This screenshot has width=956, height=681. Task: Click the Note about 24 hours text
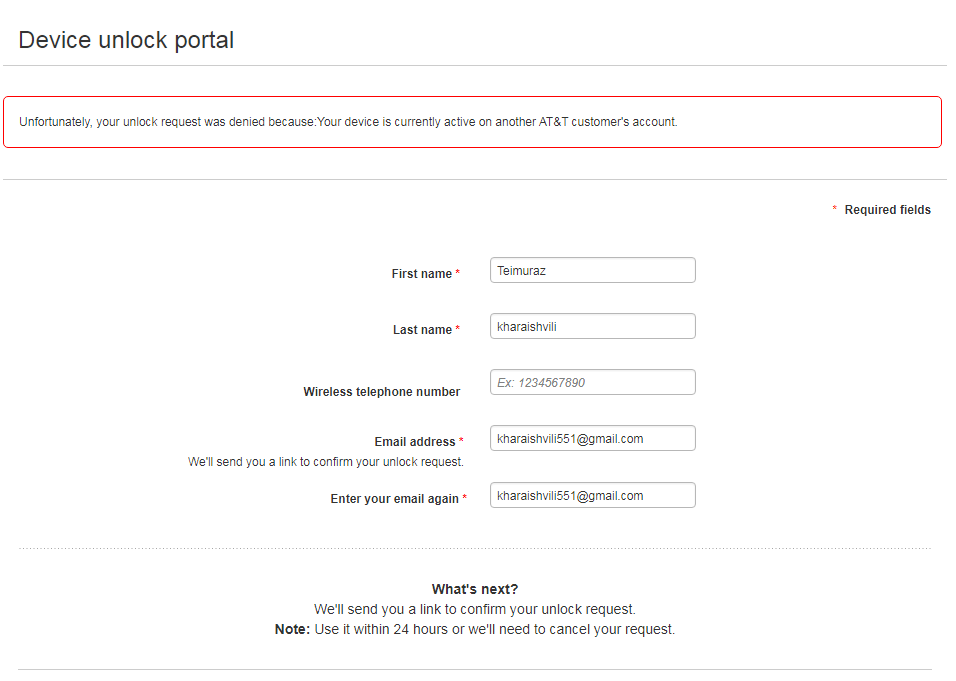(x=475, y=630)
